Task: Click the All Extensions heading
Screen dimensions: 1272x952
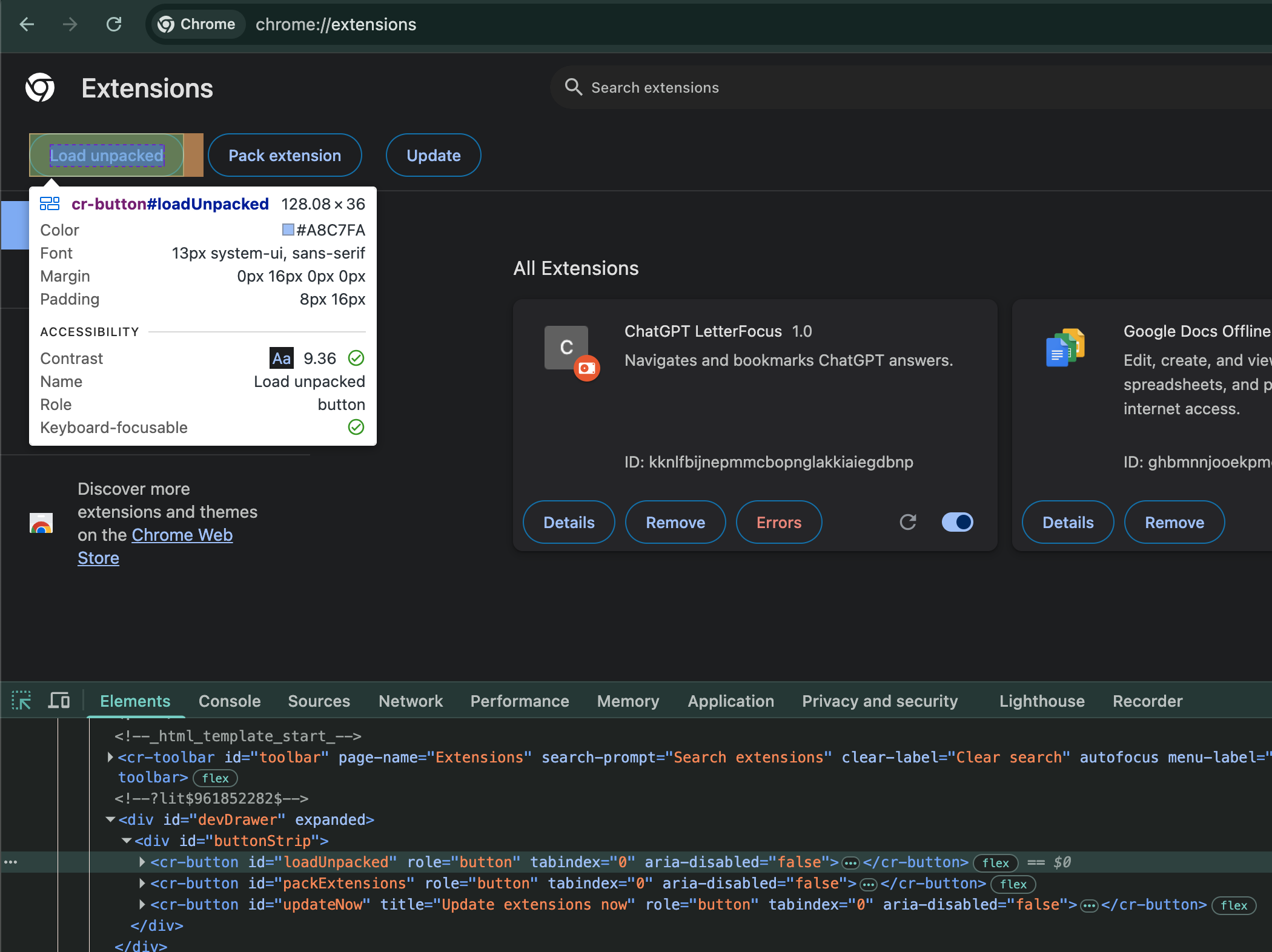Action: (x=576, y=268)
